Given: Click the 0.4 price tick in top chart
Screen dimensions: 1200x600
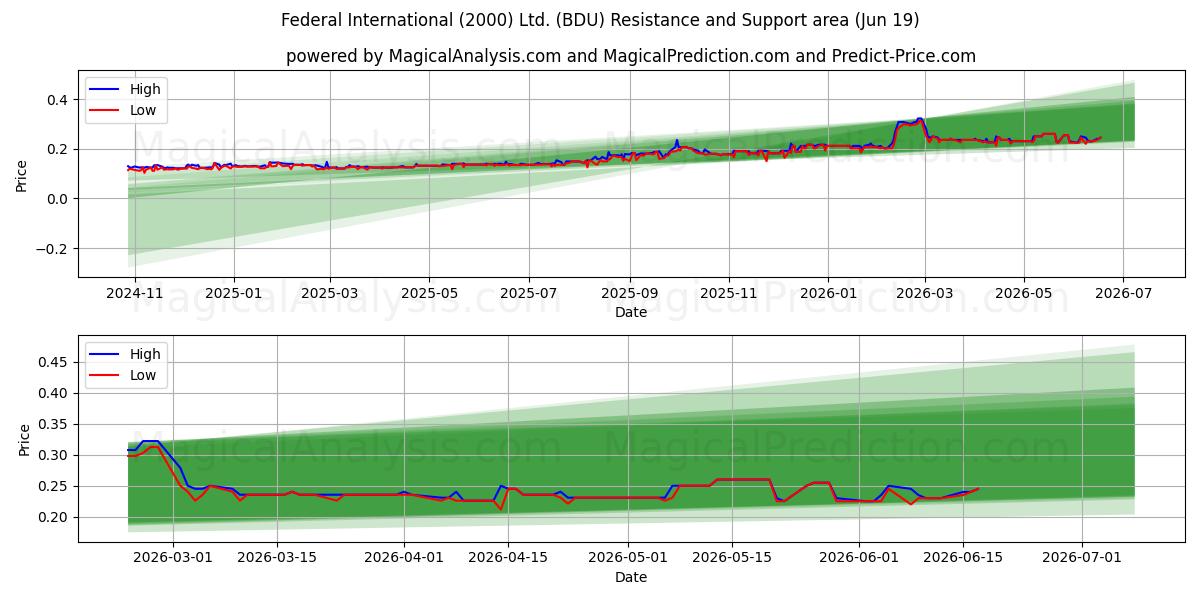Looking at the screenshot, I should [x=56, y=100].
